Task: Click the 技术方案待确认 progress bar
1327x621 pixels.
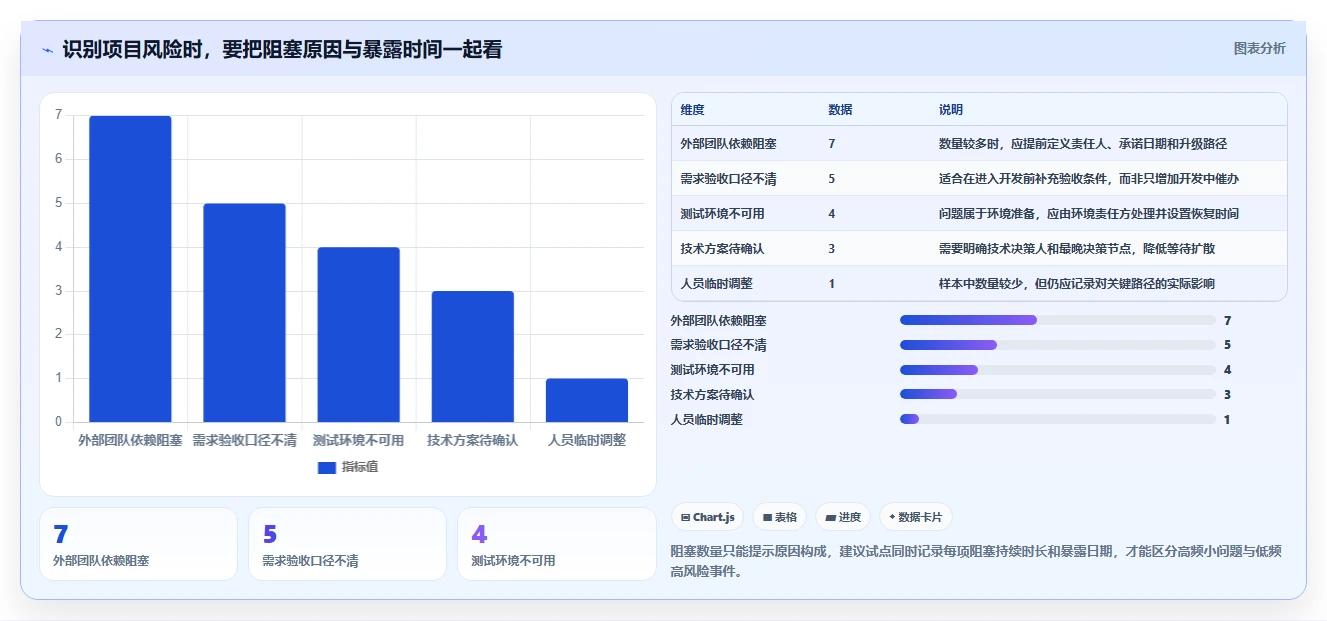Action: [x=1058, y=395]
